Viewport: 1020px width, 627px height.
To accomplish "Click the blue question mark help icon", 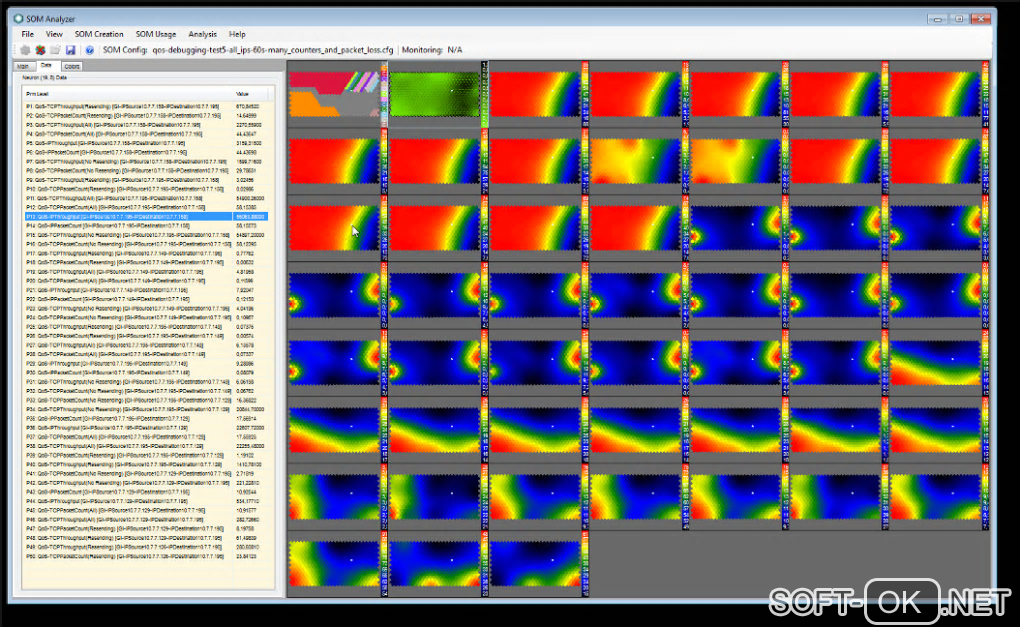I will tap(89, 50).
